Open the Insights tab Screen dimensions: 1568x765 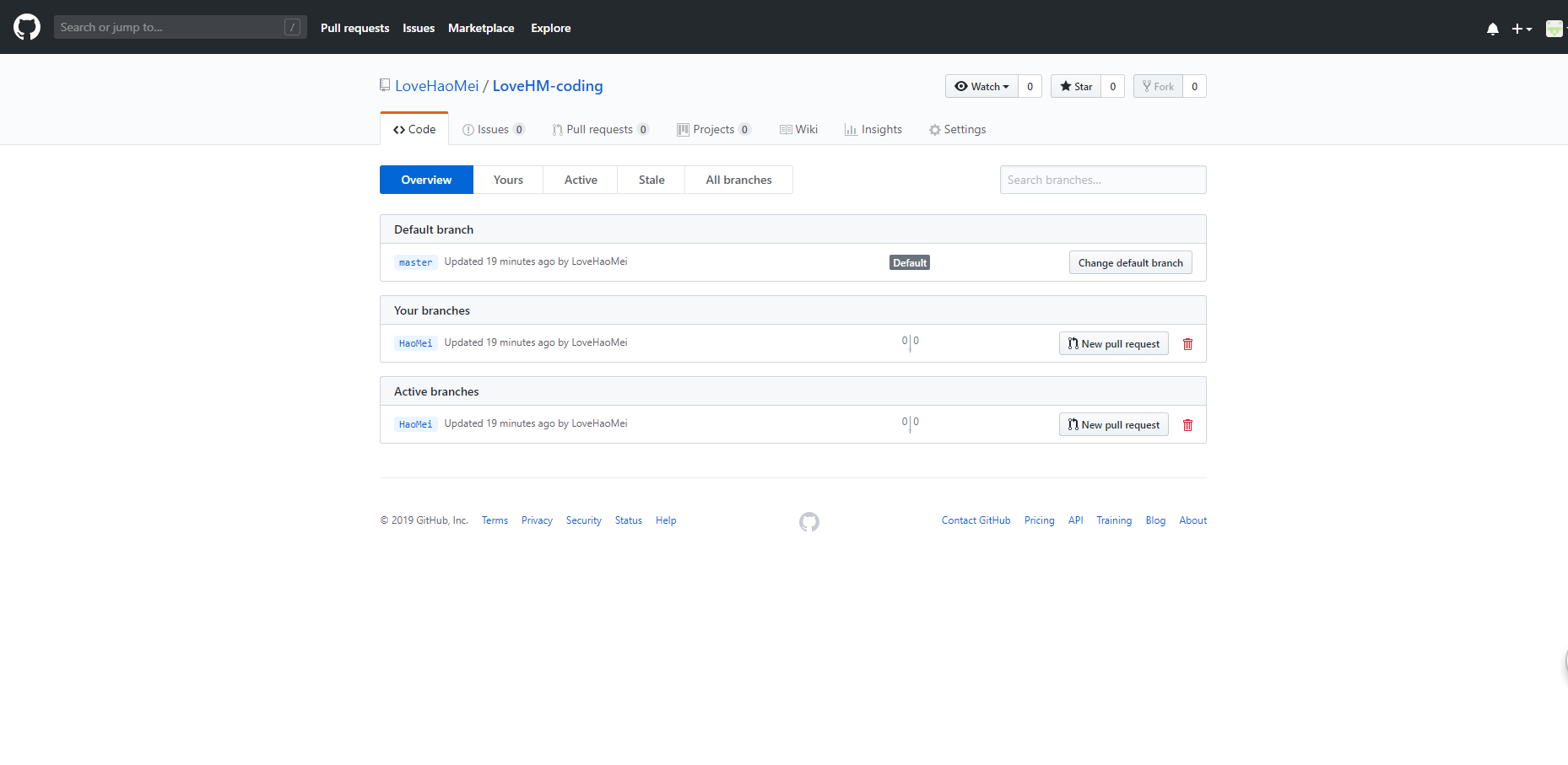(873, 129)
